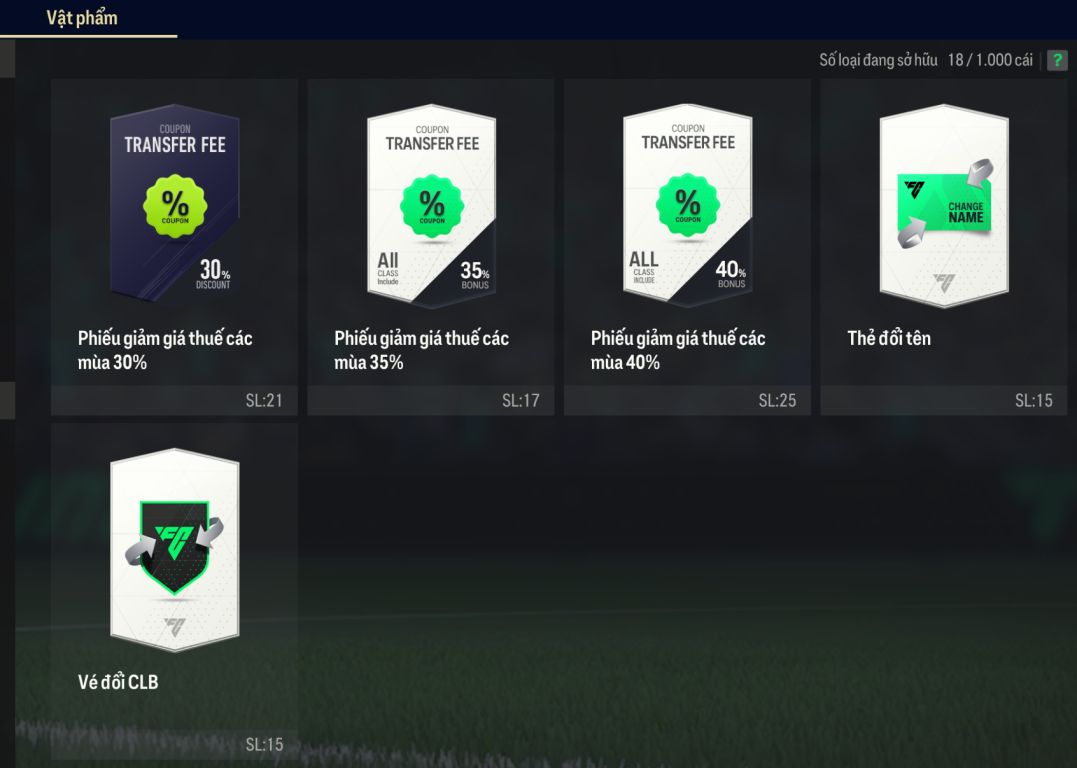Click the SL:21 quantity bar

pos(174,400)
